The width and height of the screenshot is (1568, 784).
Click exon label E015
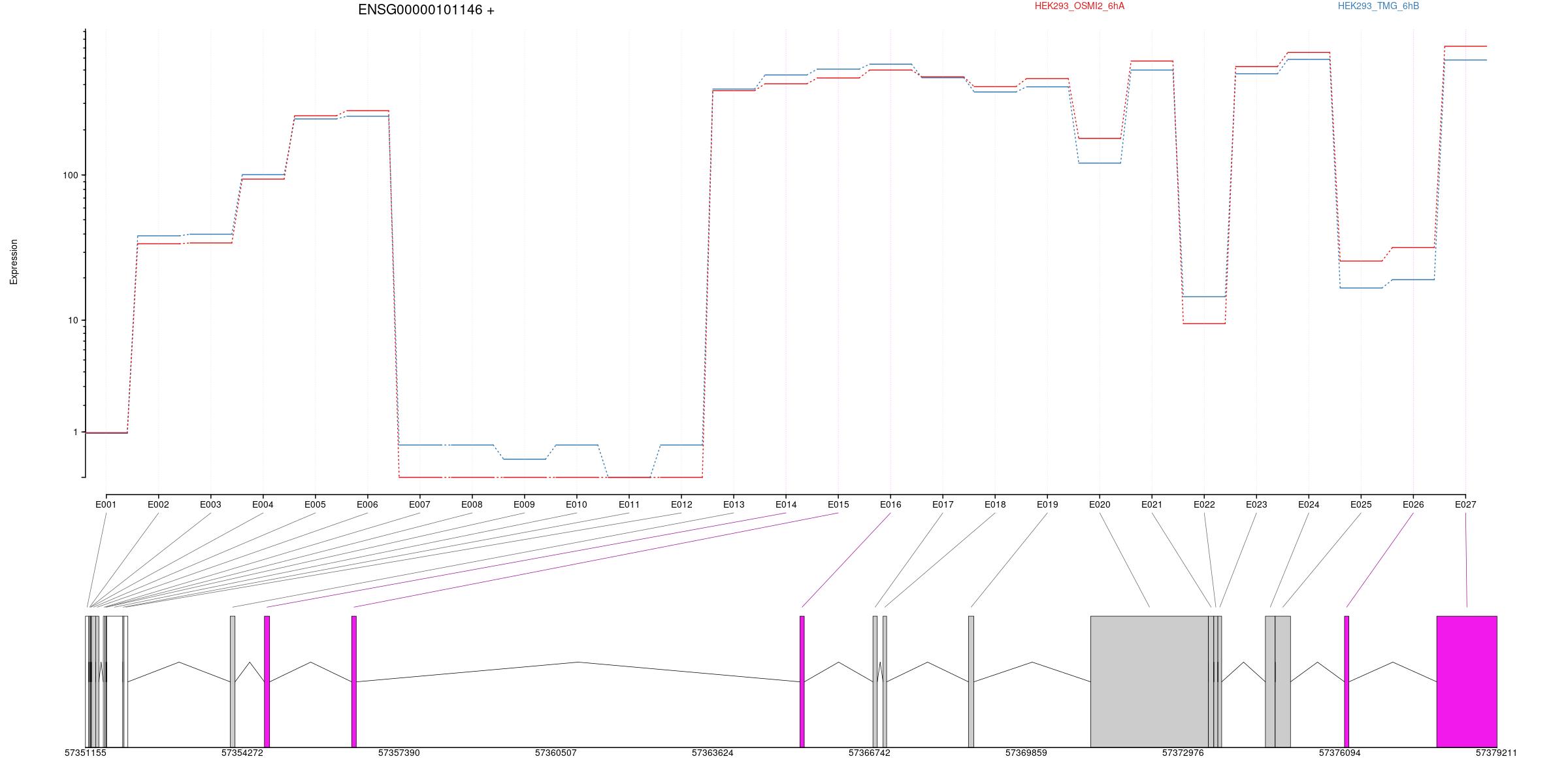838,504
